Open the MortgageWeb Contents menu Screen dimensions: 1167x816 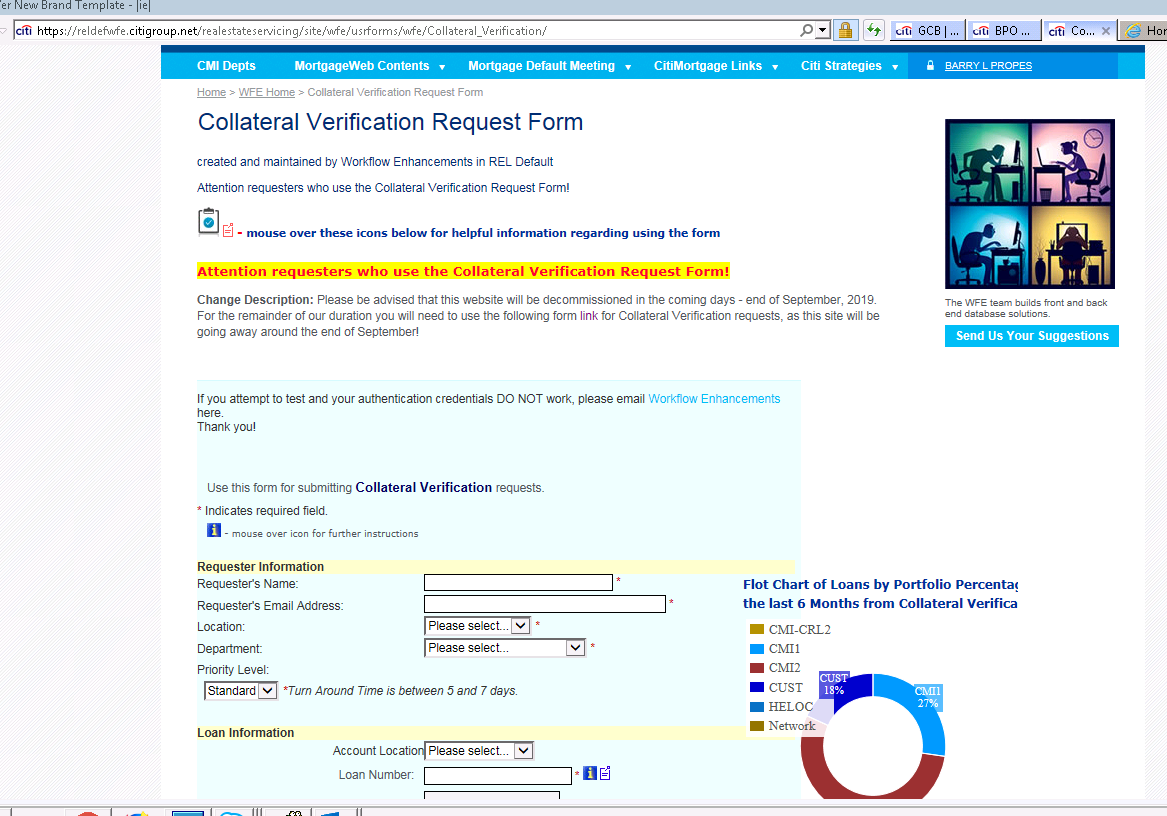tap(369, 66)
